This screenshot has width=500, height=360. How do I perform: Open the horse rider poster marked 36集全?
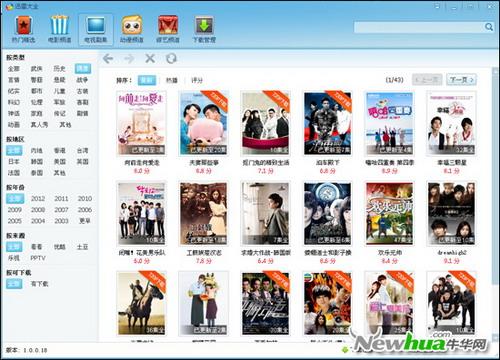(x=141, y=303)
